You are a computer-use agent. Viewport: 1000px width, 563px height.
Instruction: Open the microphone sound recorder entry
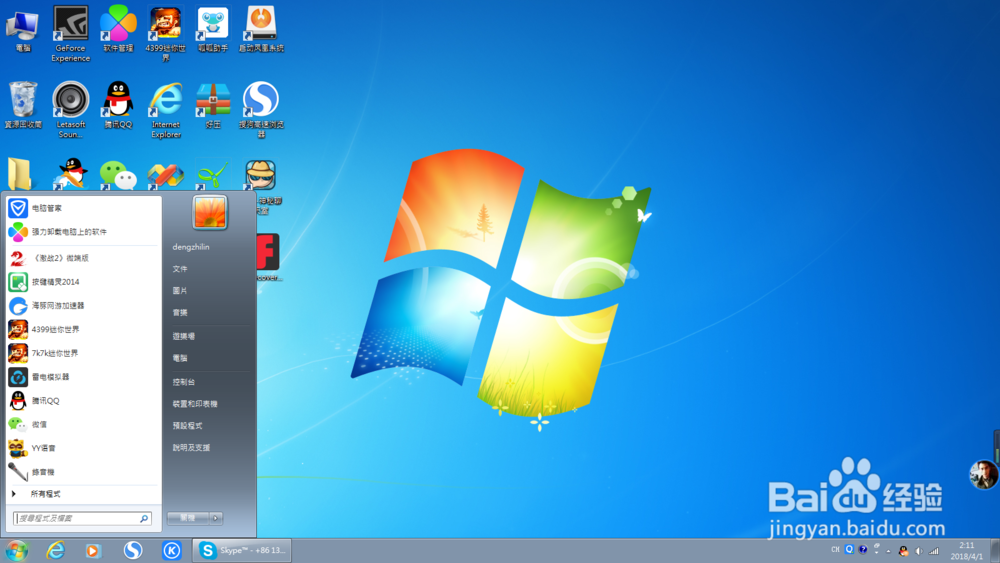point(82,472)
